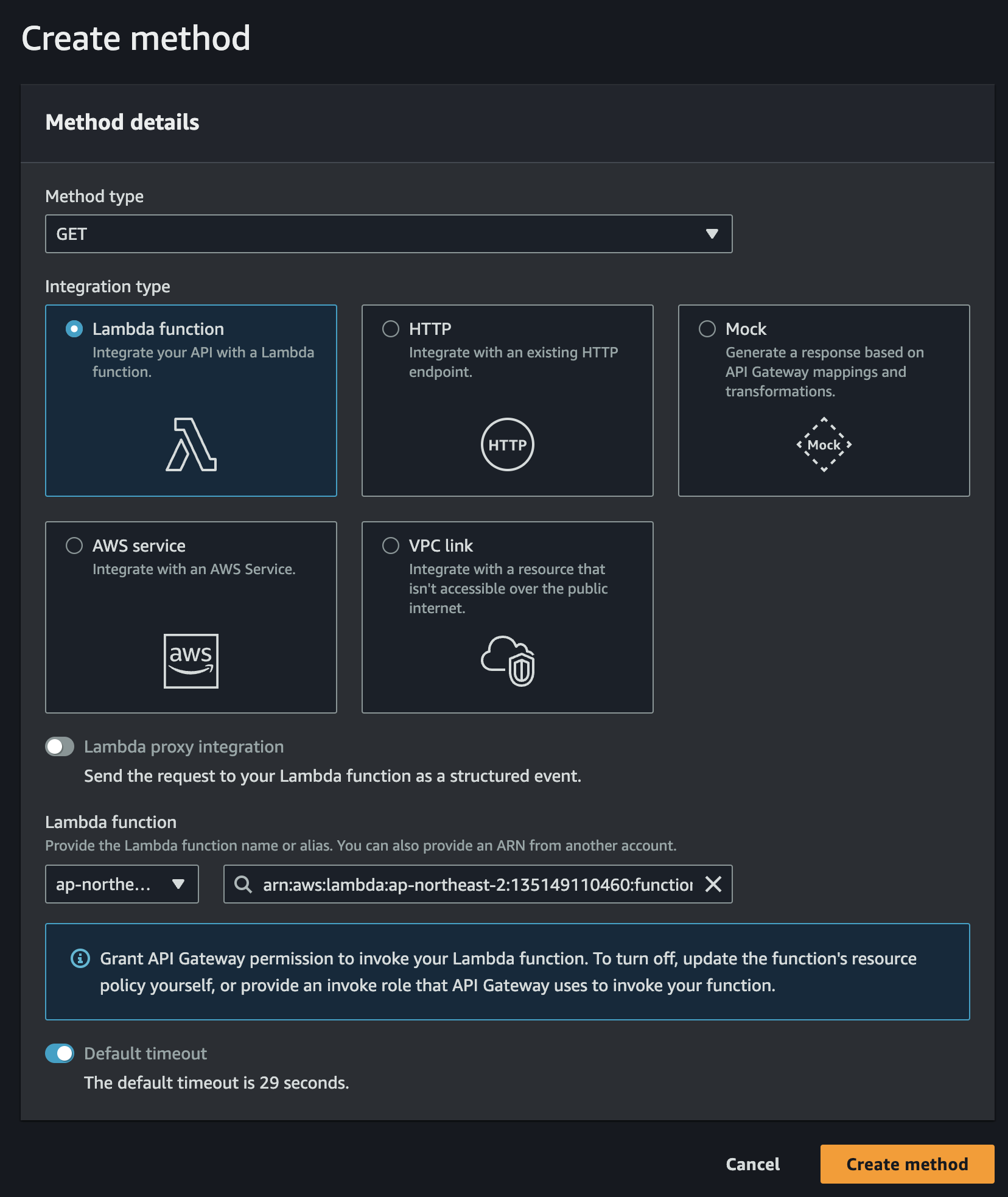Open the ap-northeast region dropdown

click(122, 884)
